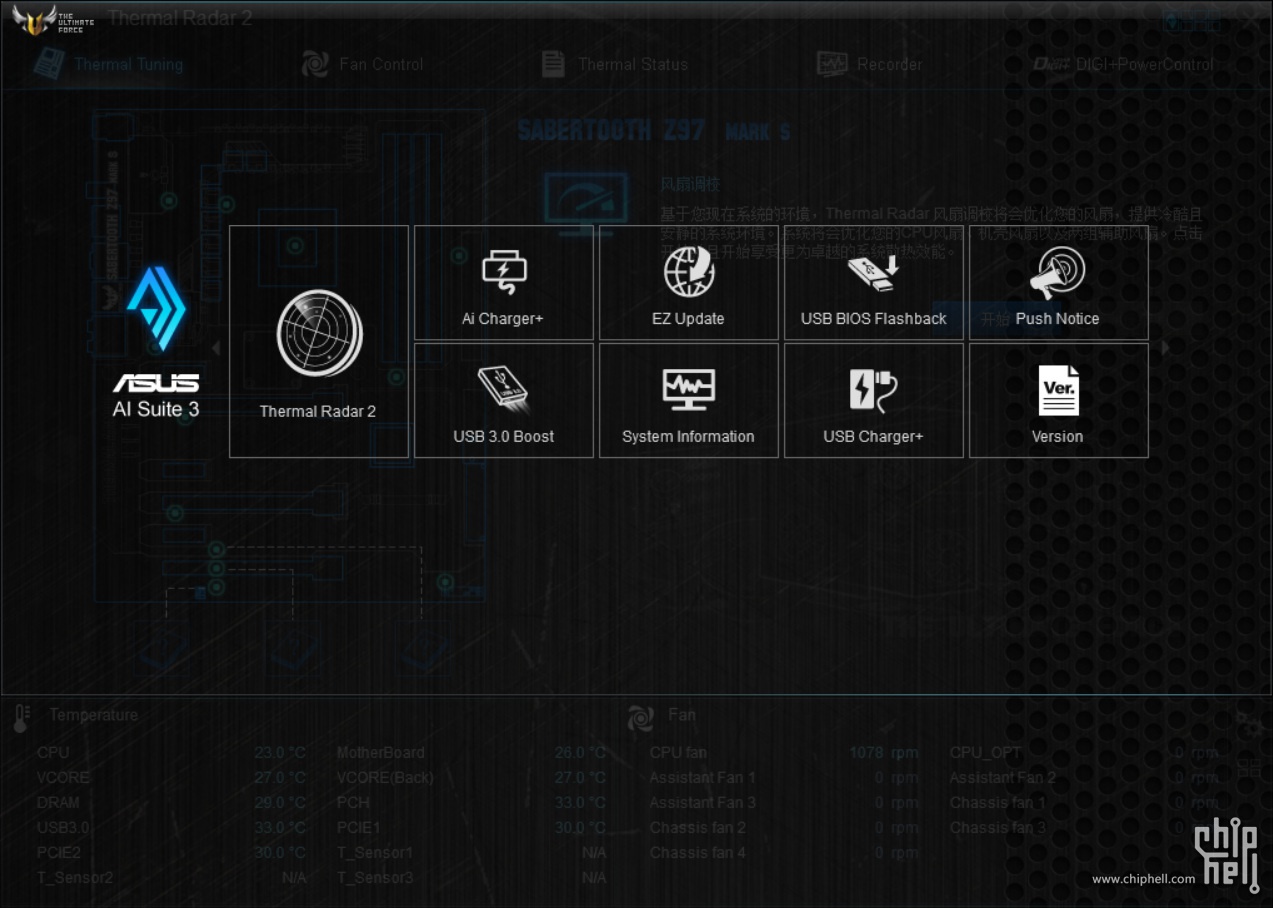Switch to the Fan Control tab

(363, 64)
